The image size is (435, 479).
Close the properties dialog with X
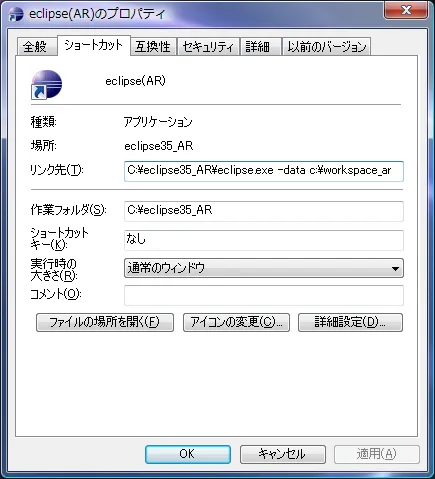tap(406, 10)
